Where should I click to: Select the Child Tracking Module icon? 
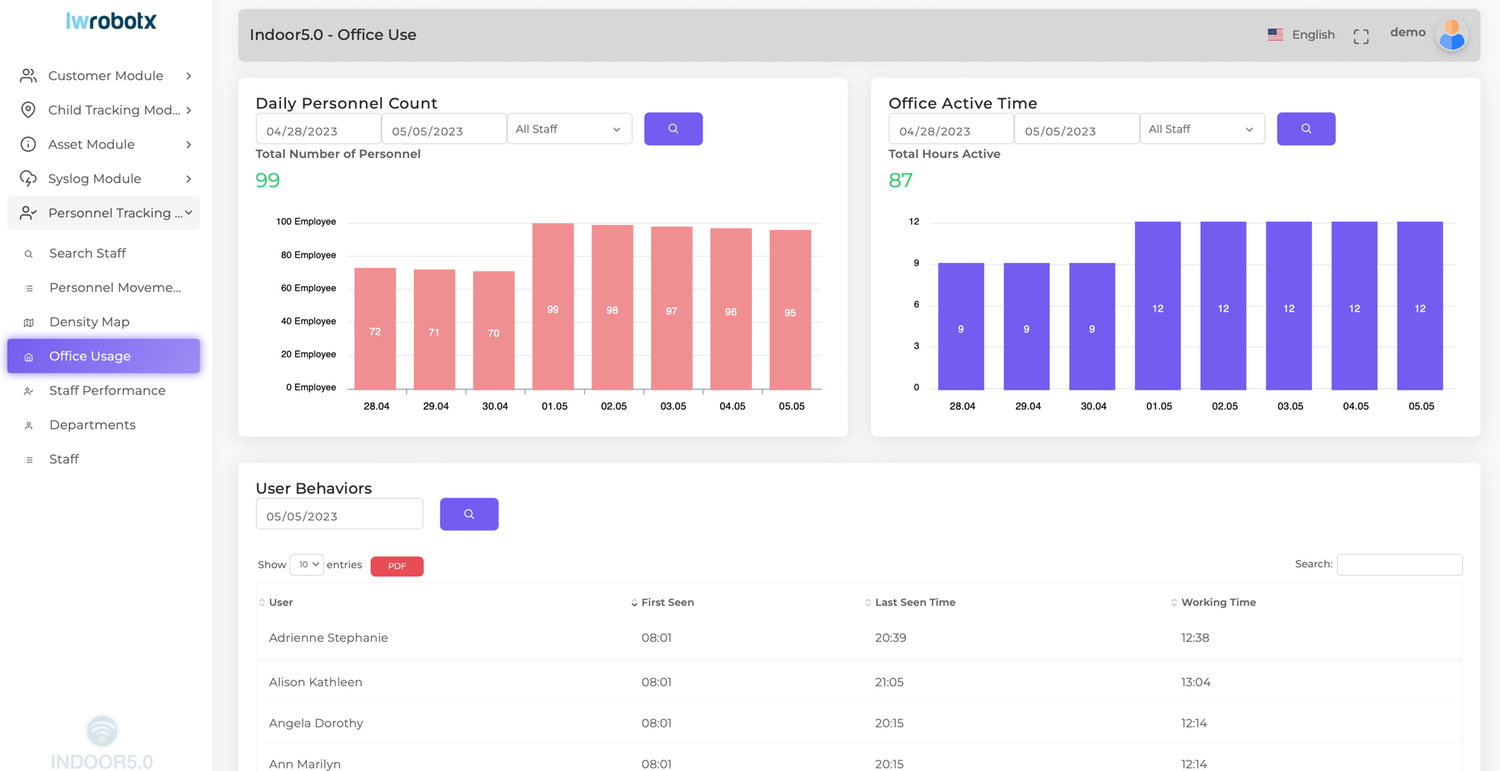tap(27, 109)
